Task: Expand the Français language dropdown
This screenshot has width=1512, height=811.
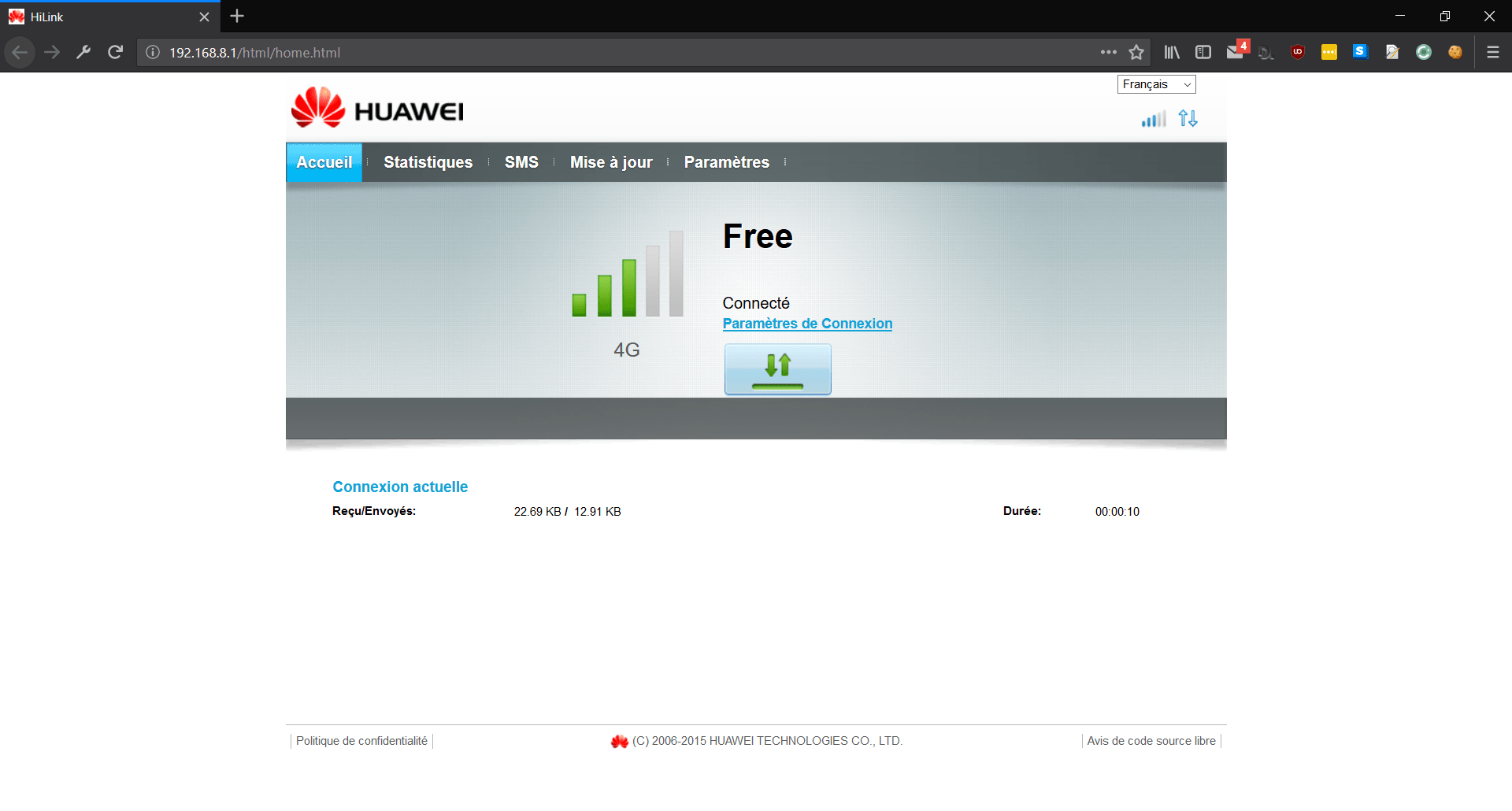Action: (1156, 84)
